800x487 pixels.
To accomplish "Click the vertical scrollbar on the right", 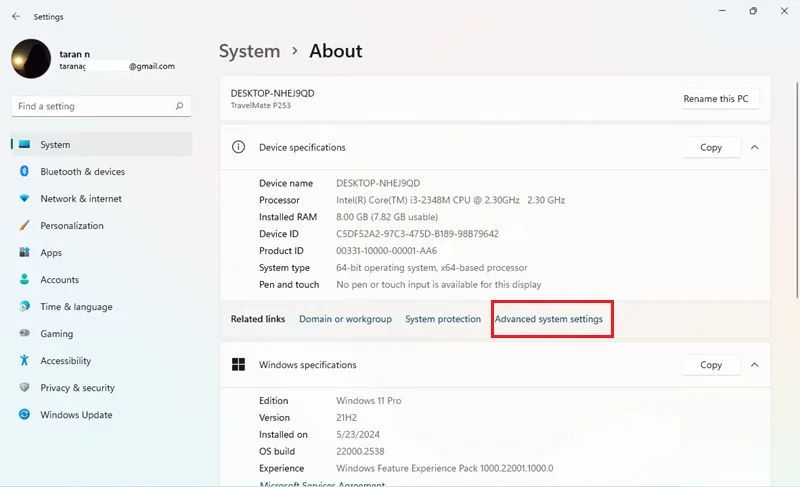I will [x=797, y=190].
